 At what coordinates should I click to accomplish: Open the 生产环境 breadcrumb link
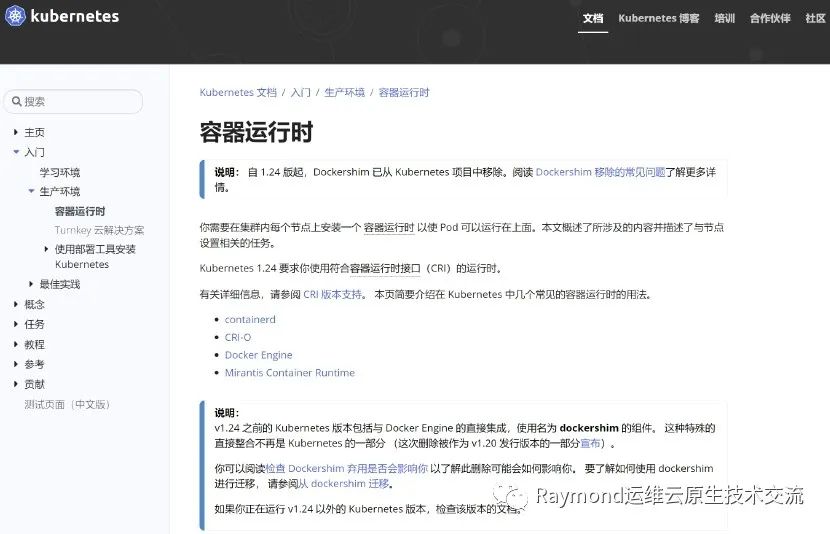pyautogui.click(x=345, y=92)
